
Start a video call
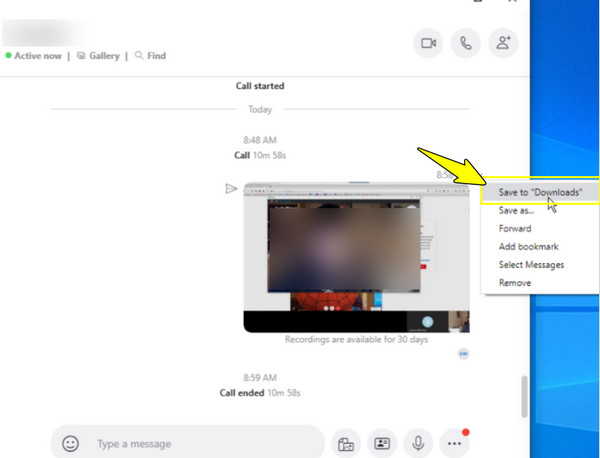pos(428,43)
